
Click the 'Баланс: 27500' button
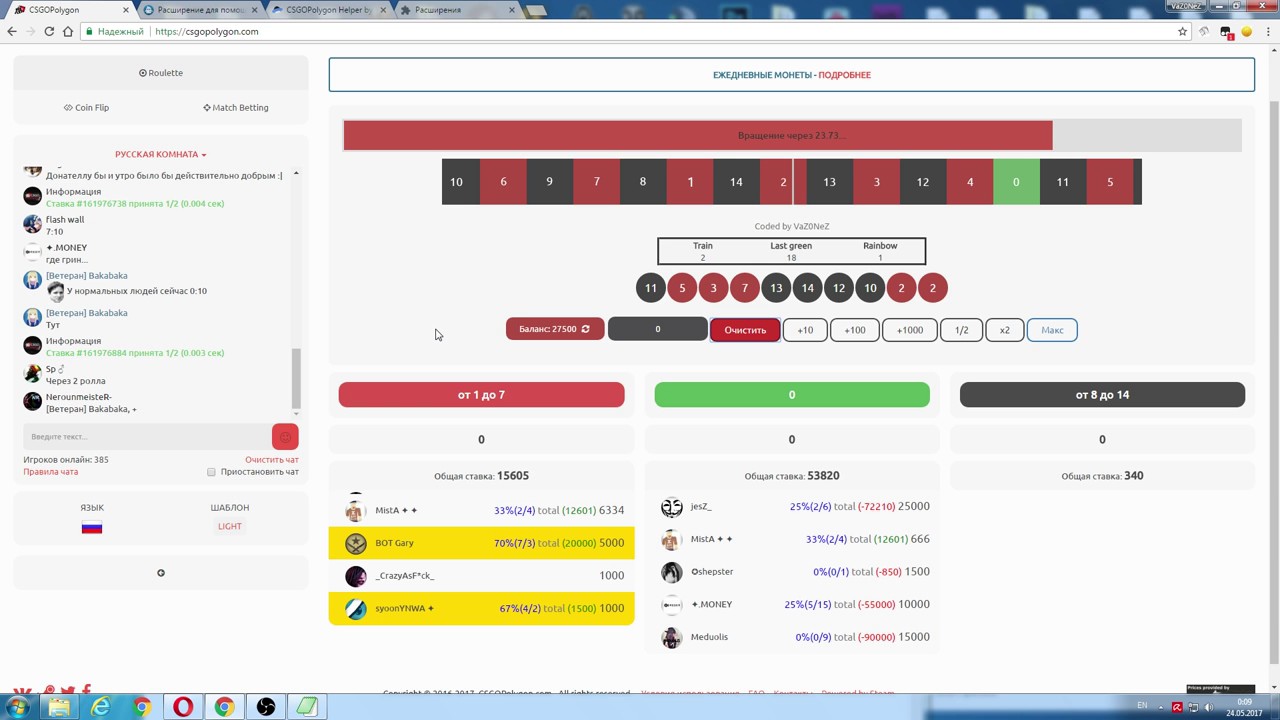[555, 329]
